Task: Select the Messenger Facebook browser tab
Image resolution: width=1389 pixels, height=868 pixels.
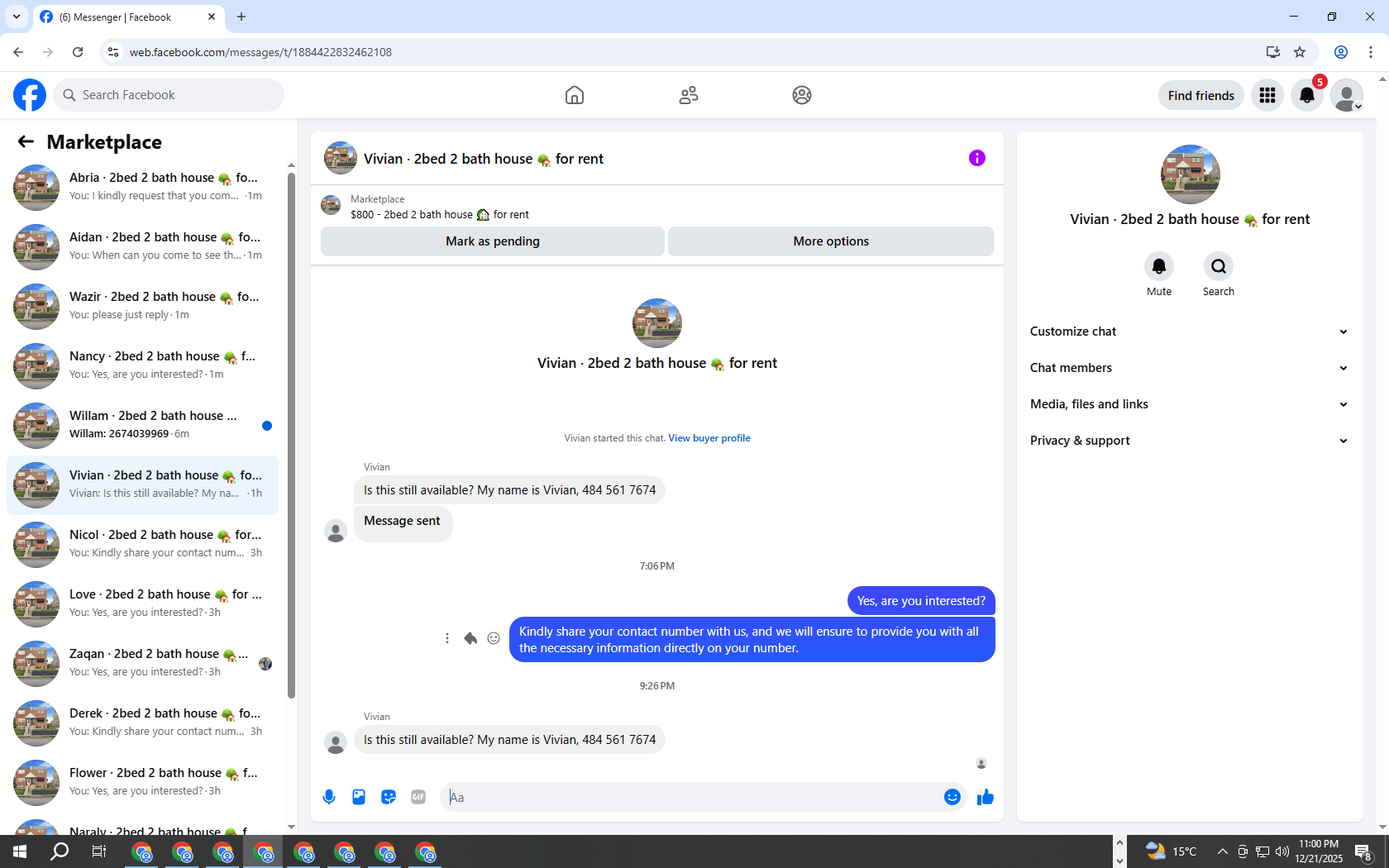Action: click(x=128, y=17)
